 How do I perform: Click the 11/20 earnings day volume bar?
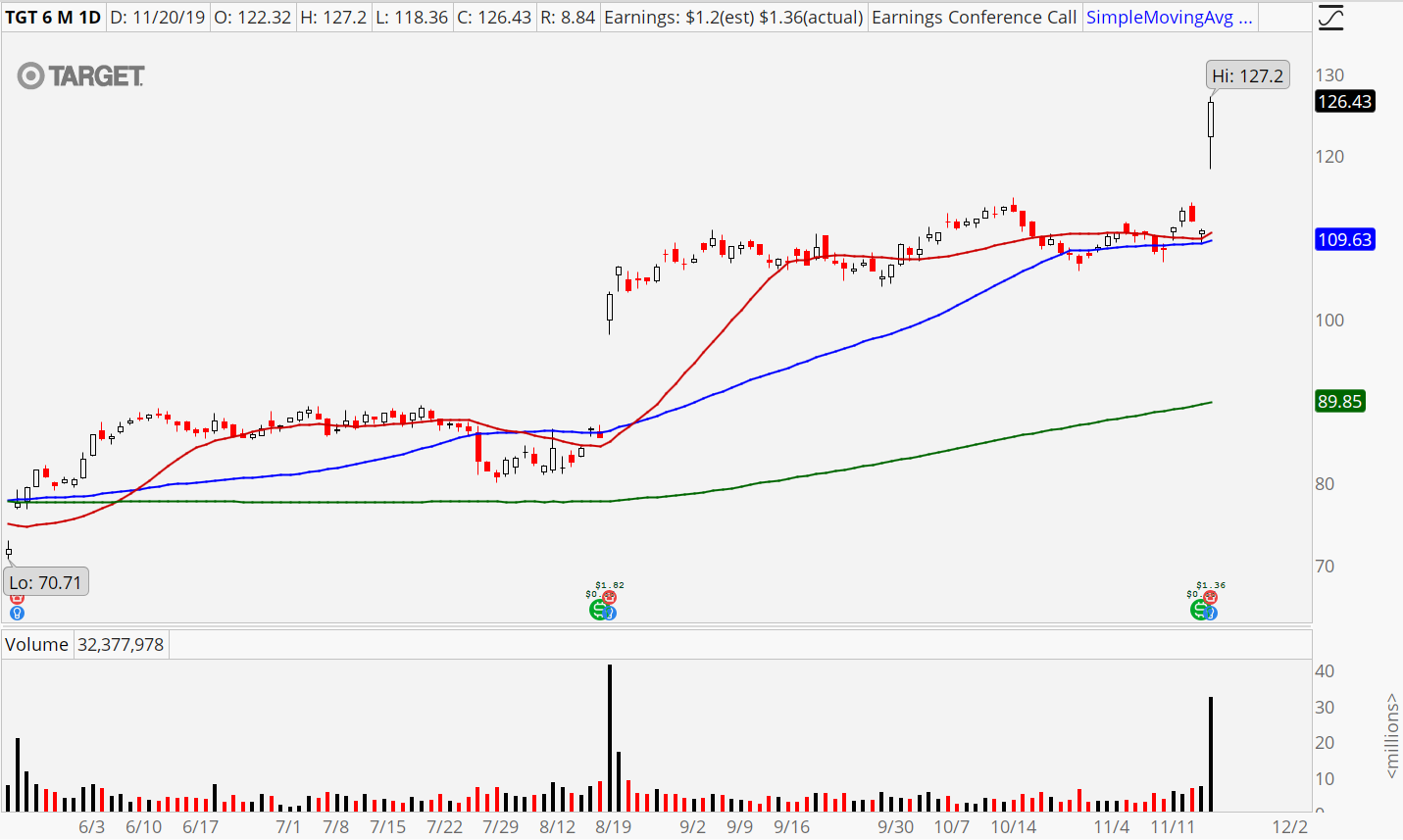coord(1211,754)
